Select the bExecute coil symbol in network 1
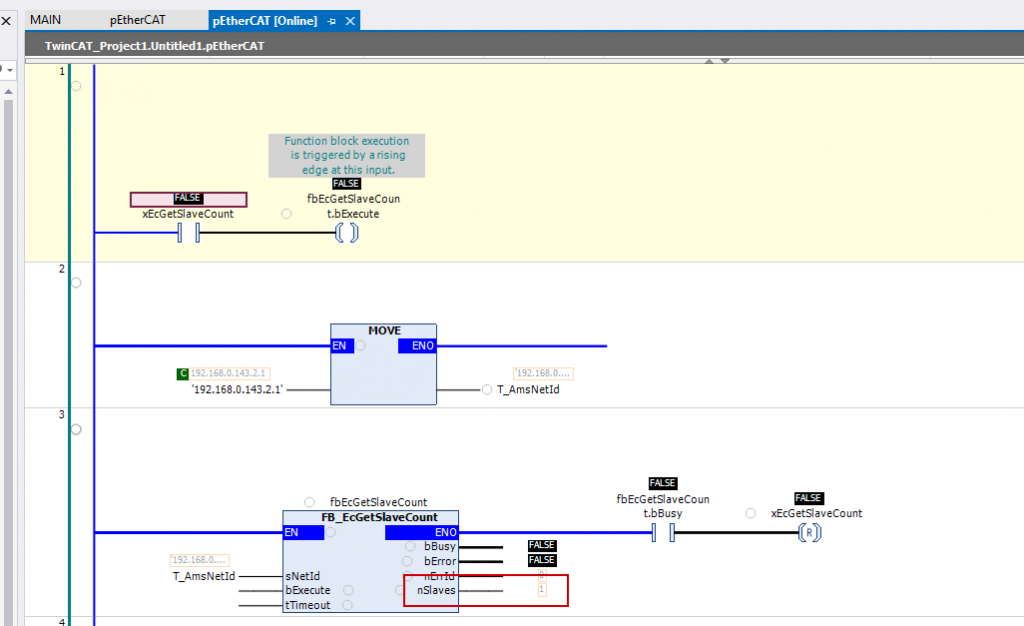 (347, 232)
